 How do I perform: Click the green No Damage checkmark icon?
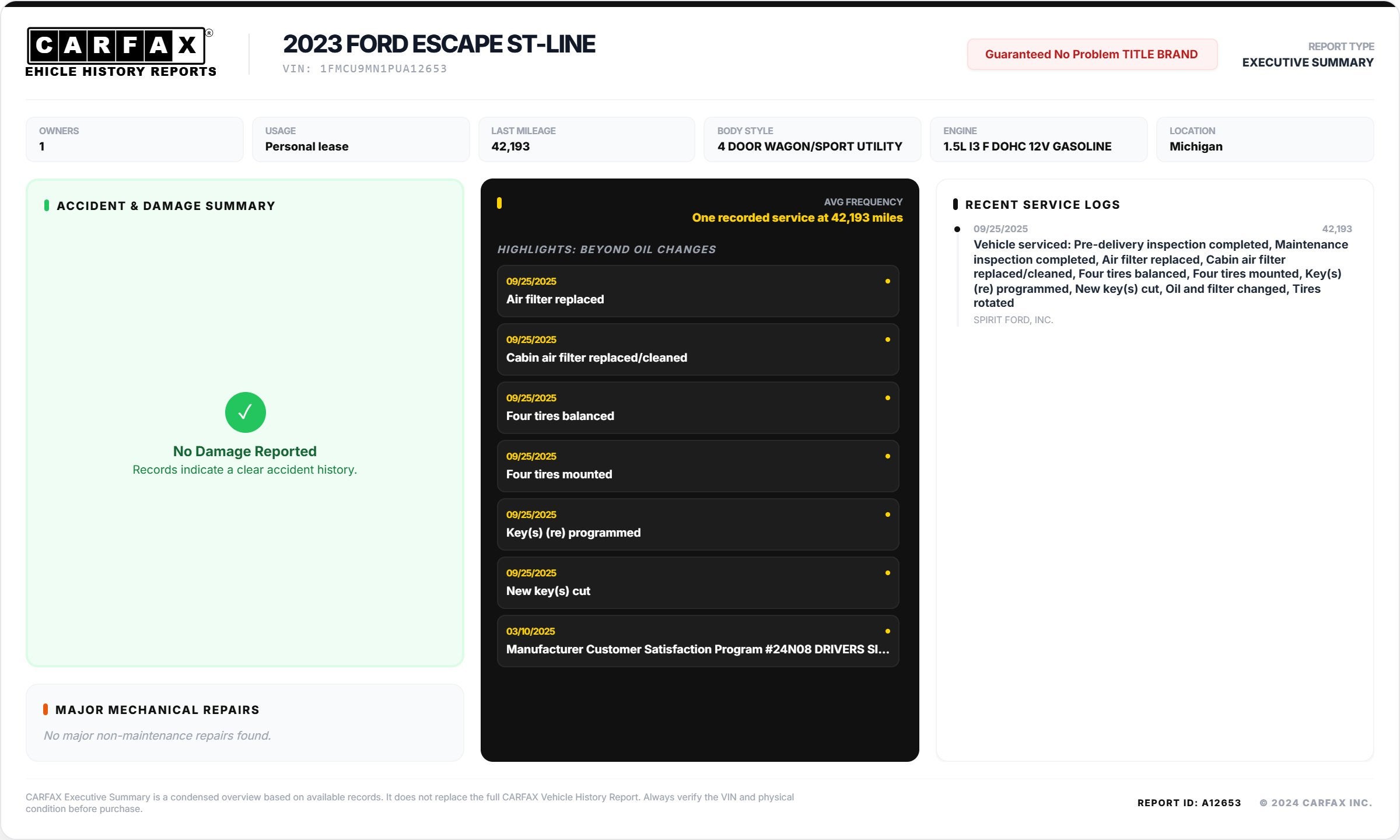click(245, 412)
